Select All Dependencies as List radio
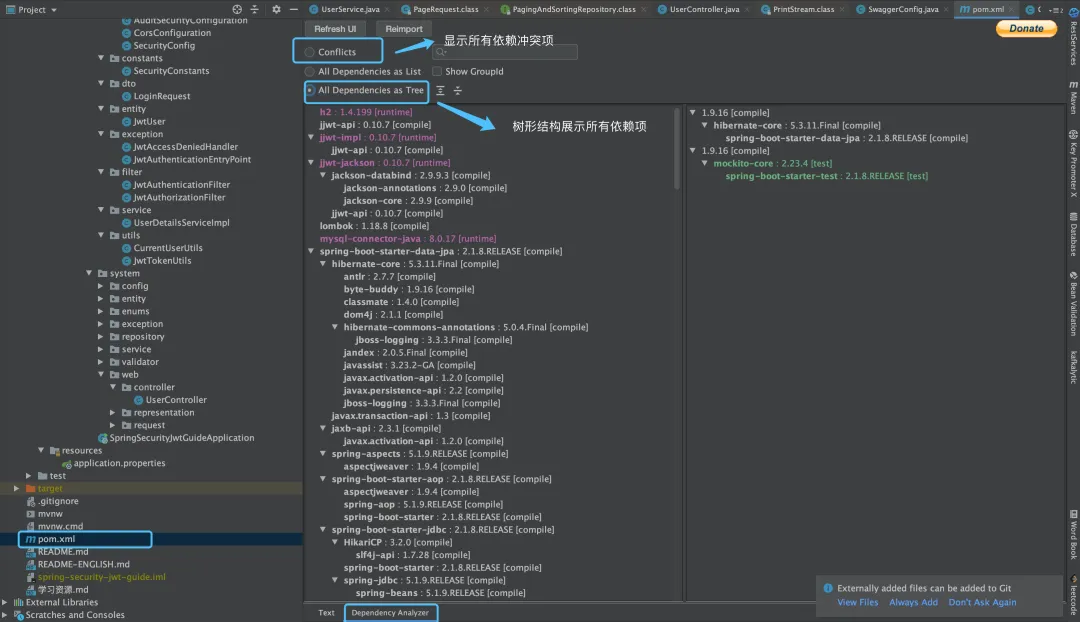The height and width of the screenshot is (622, 1080). pos(309,72)
